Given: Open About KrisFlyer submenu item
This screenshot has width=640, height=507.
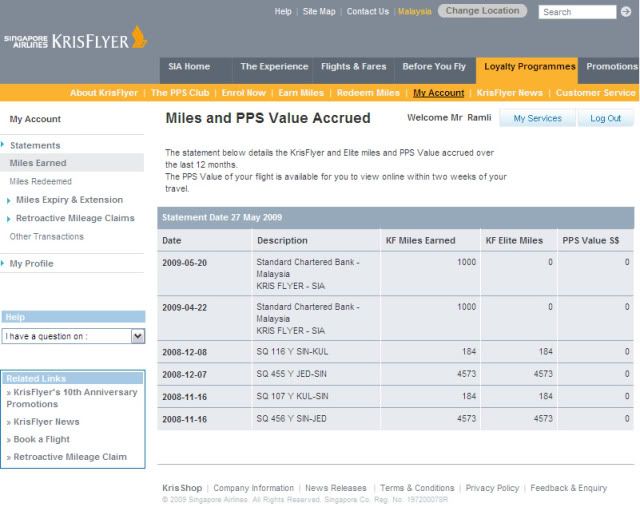Looking at the screenshot, I should (x=104, y=93).
